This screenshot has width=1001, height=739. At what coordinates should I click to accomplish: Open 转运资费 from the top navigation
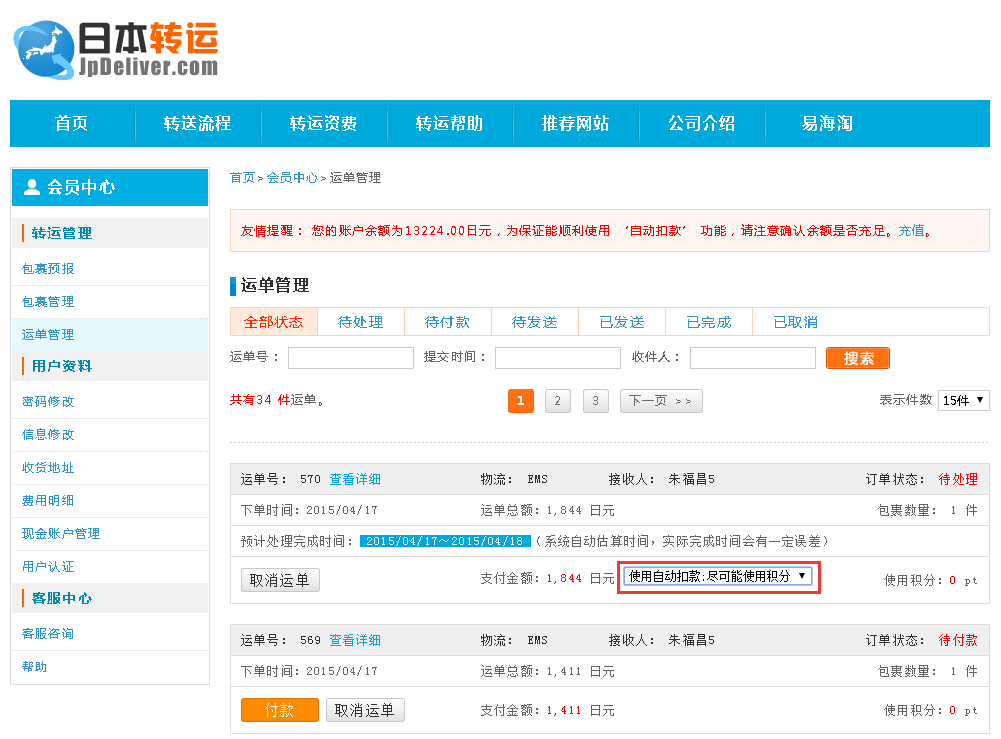(x=324, y=123)
